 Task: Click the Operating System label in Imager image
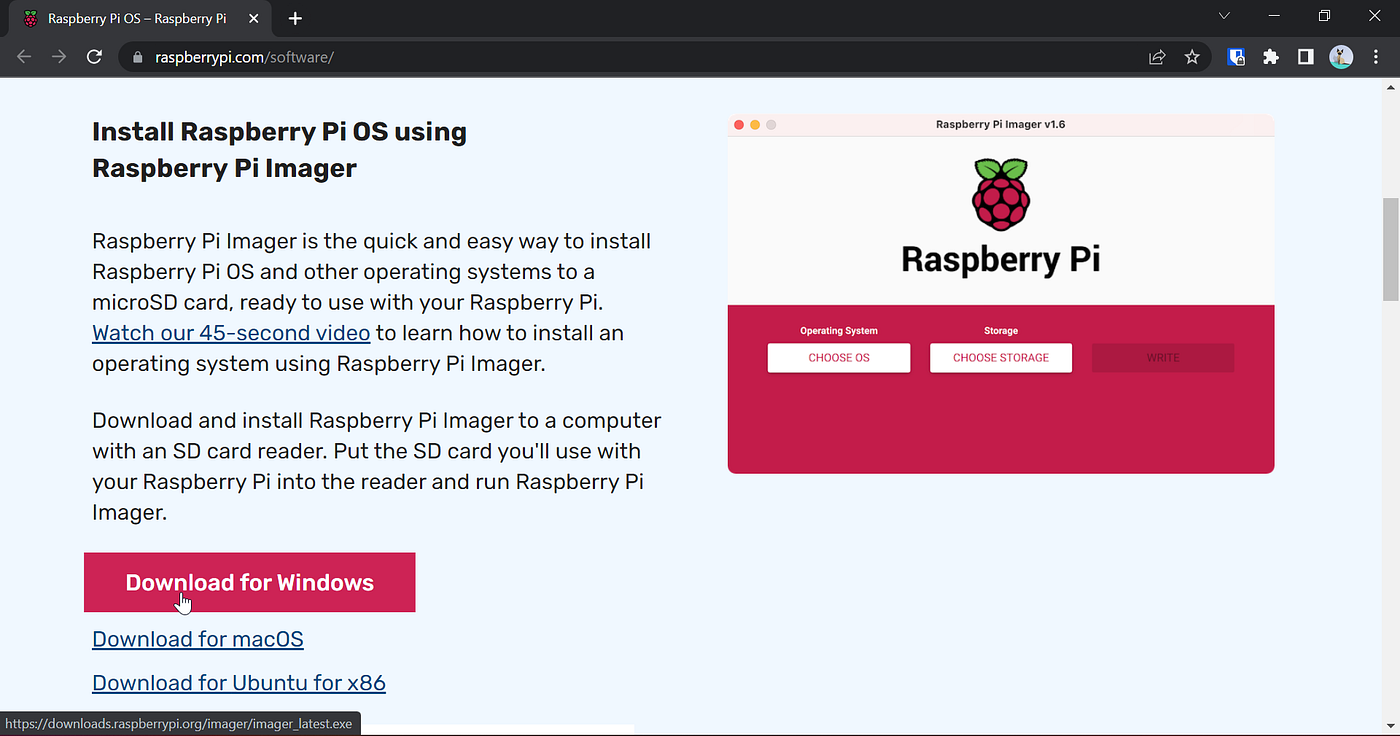(x=839, y=331)
